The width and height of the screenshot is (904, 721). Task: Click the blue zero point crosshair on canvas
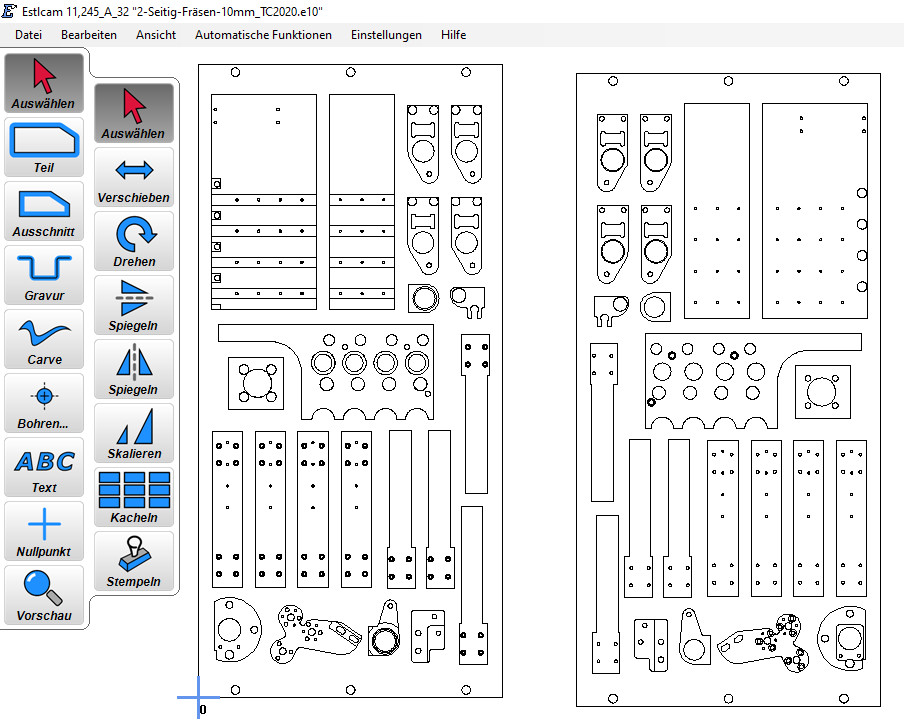pyautogui.click(x=198, y=697)
